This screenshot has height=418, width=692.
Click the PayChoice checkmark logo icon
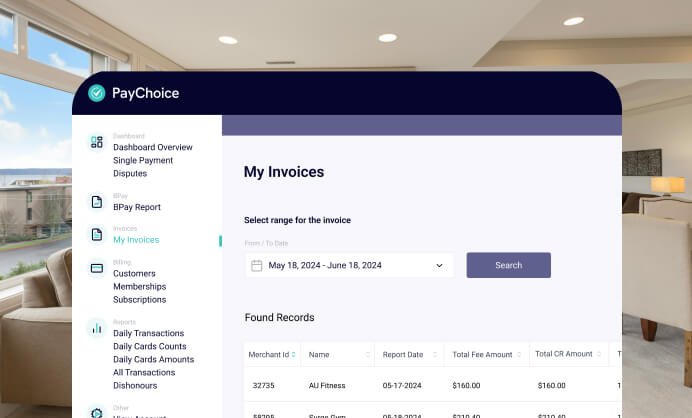coord(97,93)
